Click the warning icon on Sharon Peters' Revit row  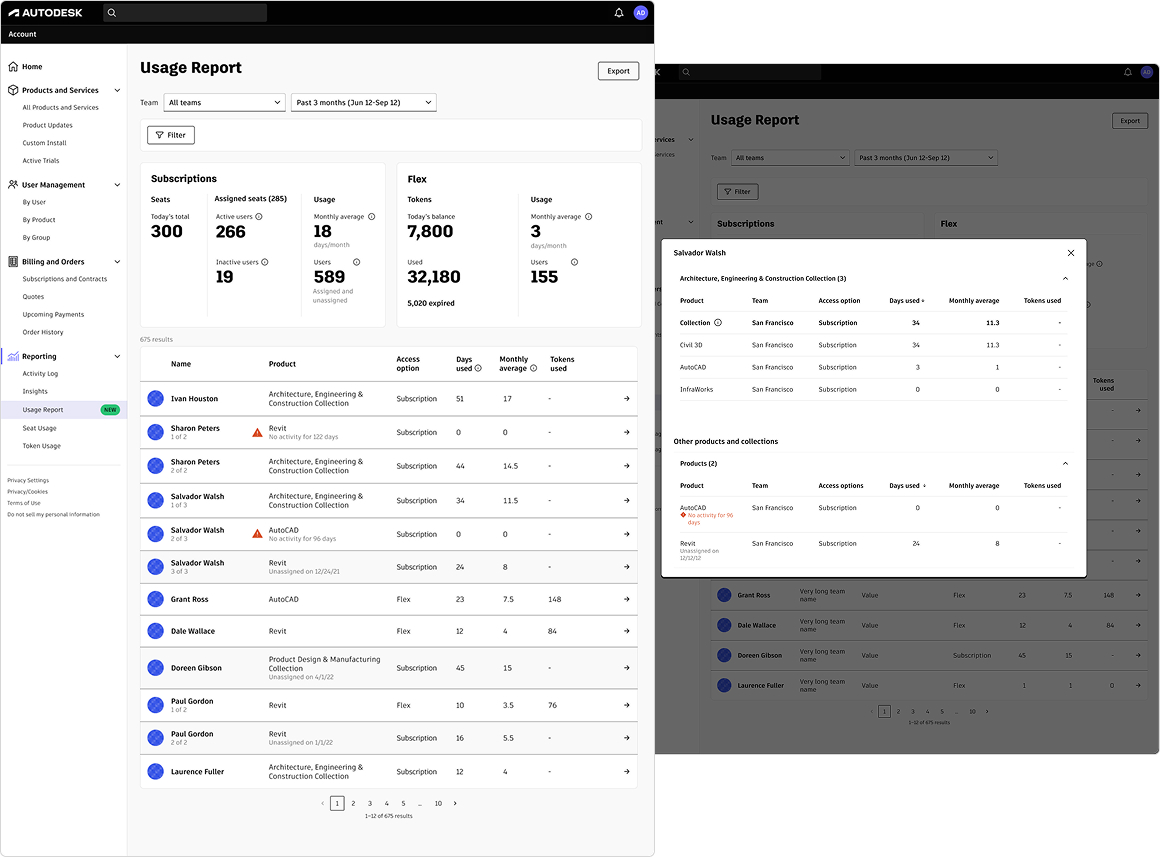coord(257,433)
